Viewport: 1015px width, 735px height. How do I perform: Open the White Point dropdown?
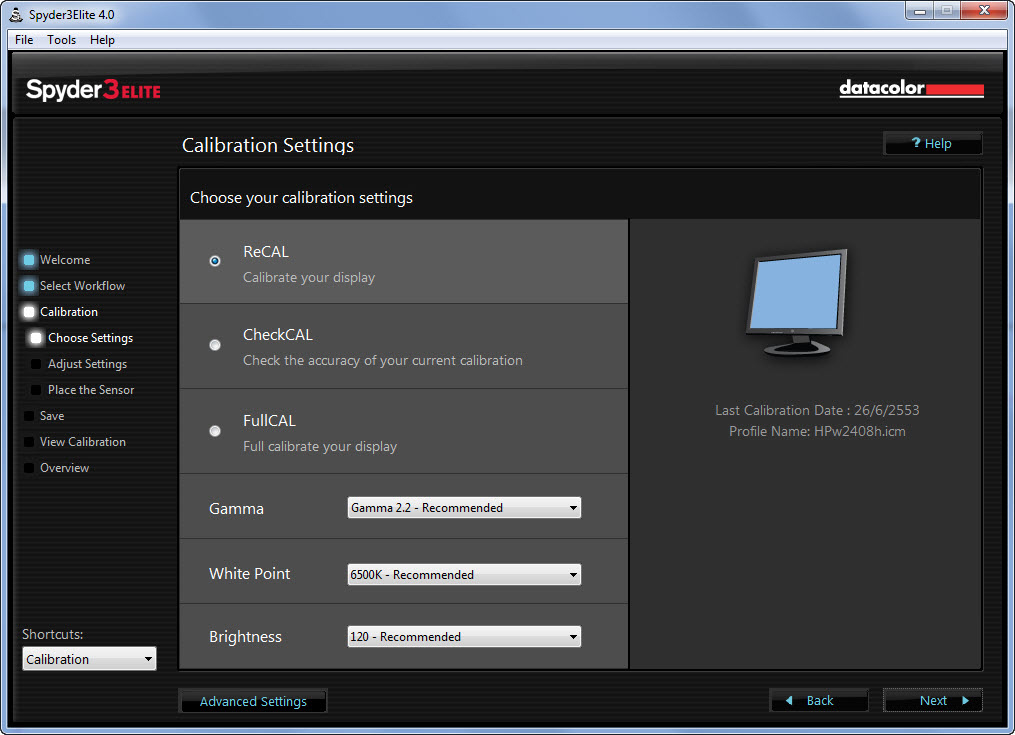(463, 575)
